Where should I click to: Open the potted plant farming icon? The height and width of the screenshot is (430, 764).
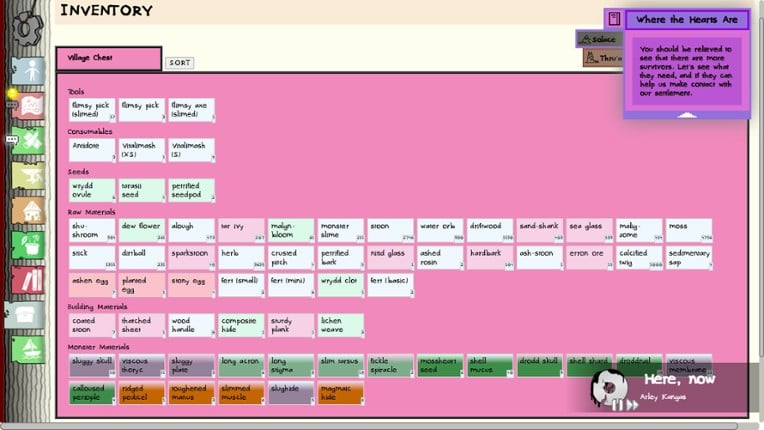29,244
